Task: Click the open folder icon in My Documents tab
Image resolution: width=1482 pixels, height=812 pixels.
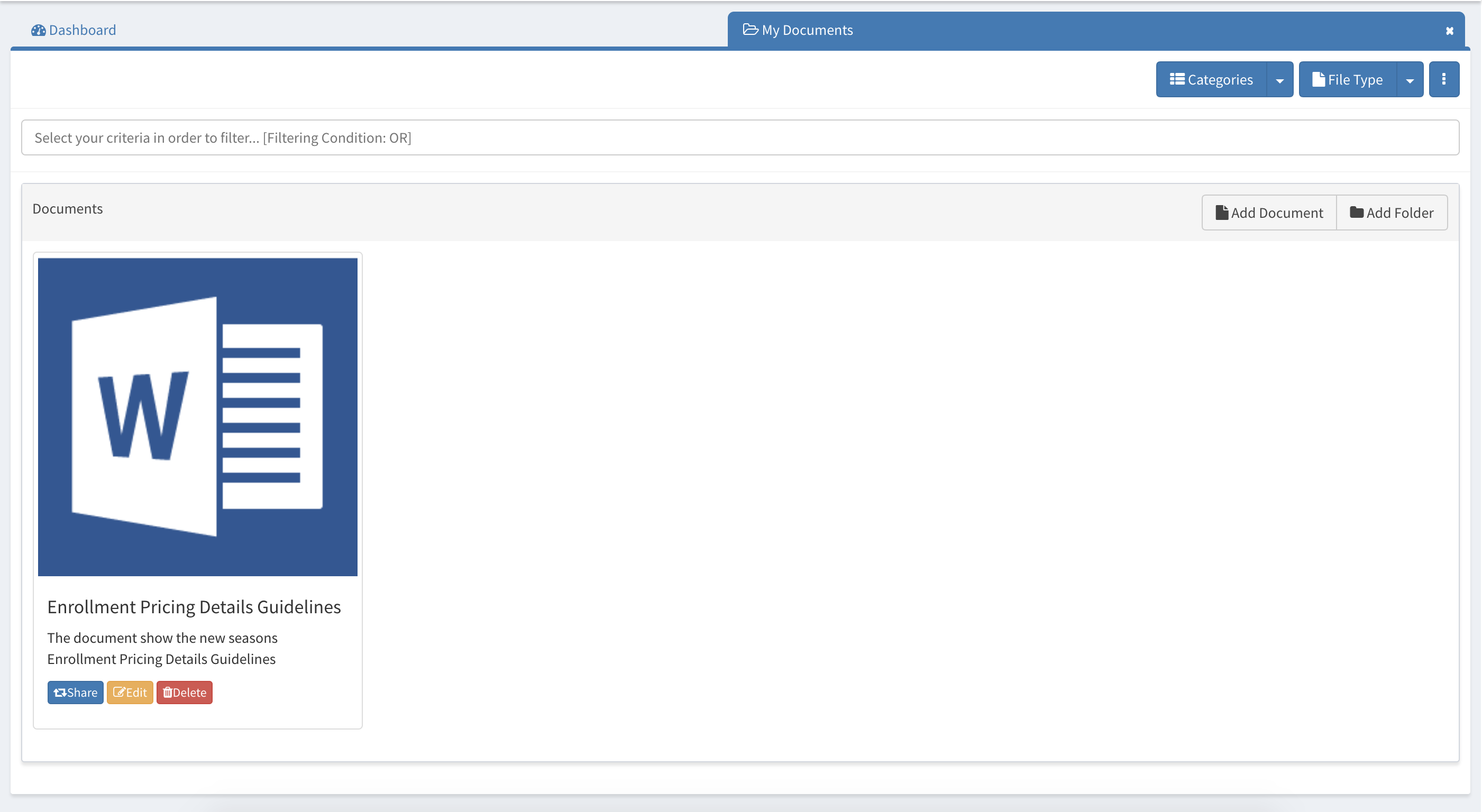Action: (x=749, y=29)
